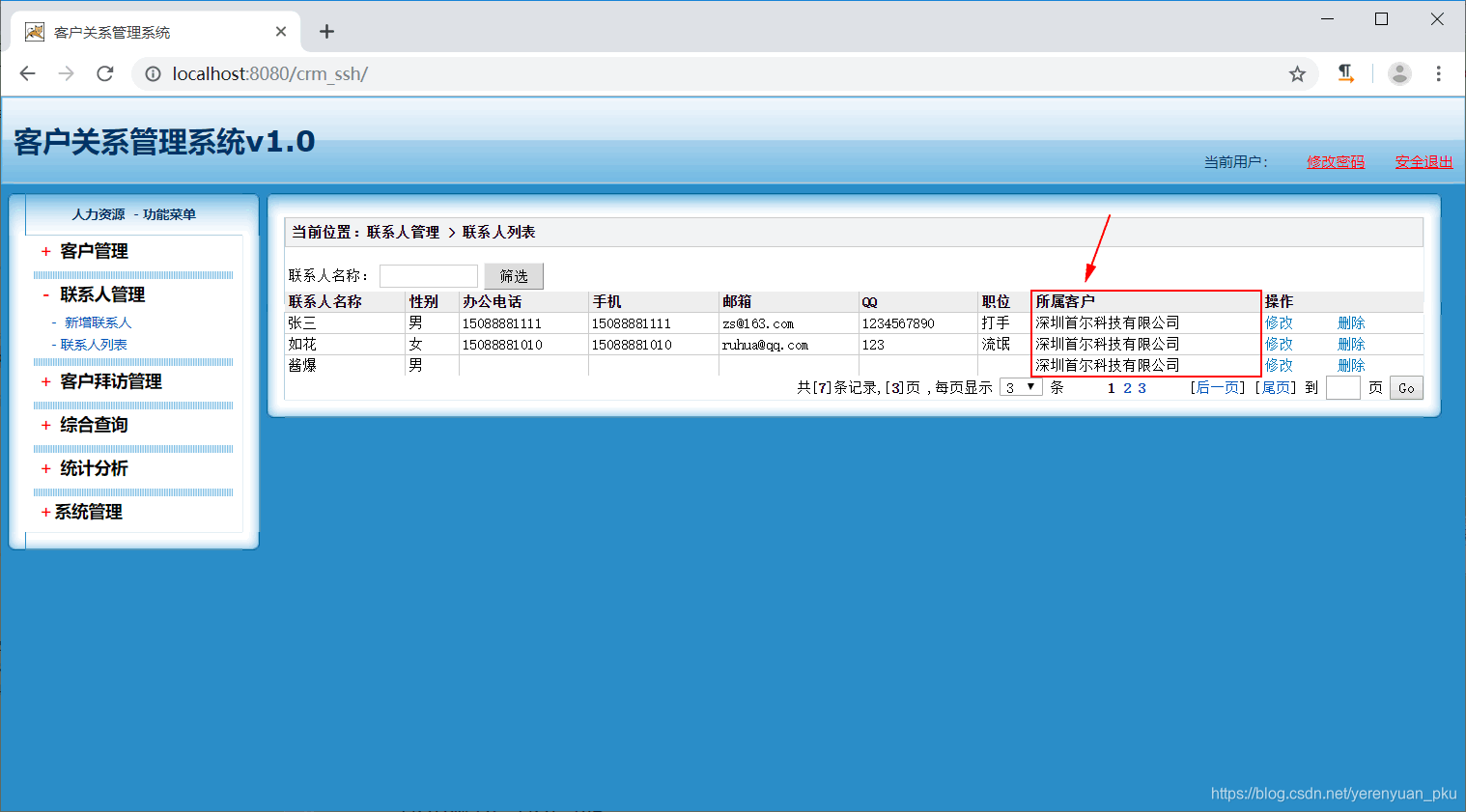This screenshot has width=1466, height=812.
Task: Expand the 客户管理 menu
Action: tap(94, 251)
